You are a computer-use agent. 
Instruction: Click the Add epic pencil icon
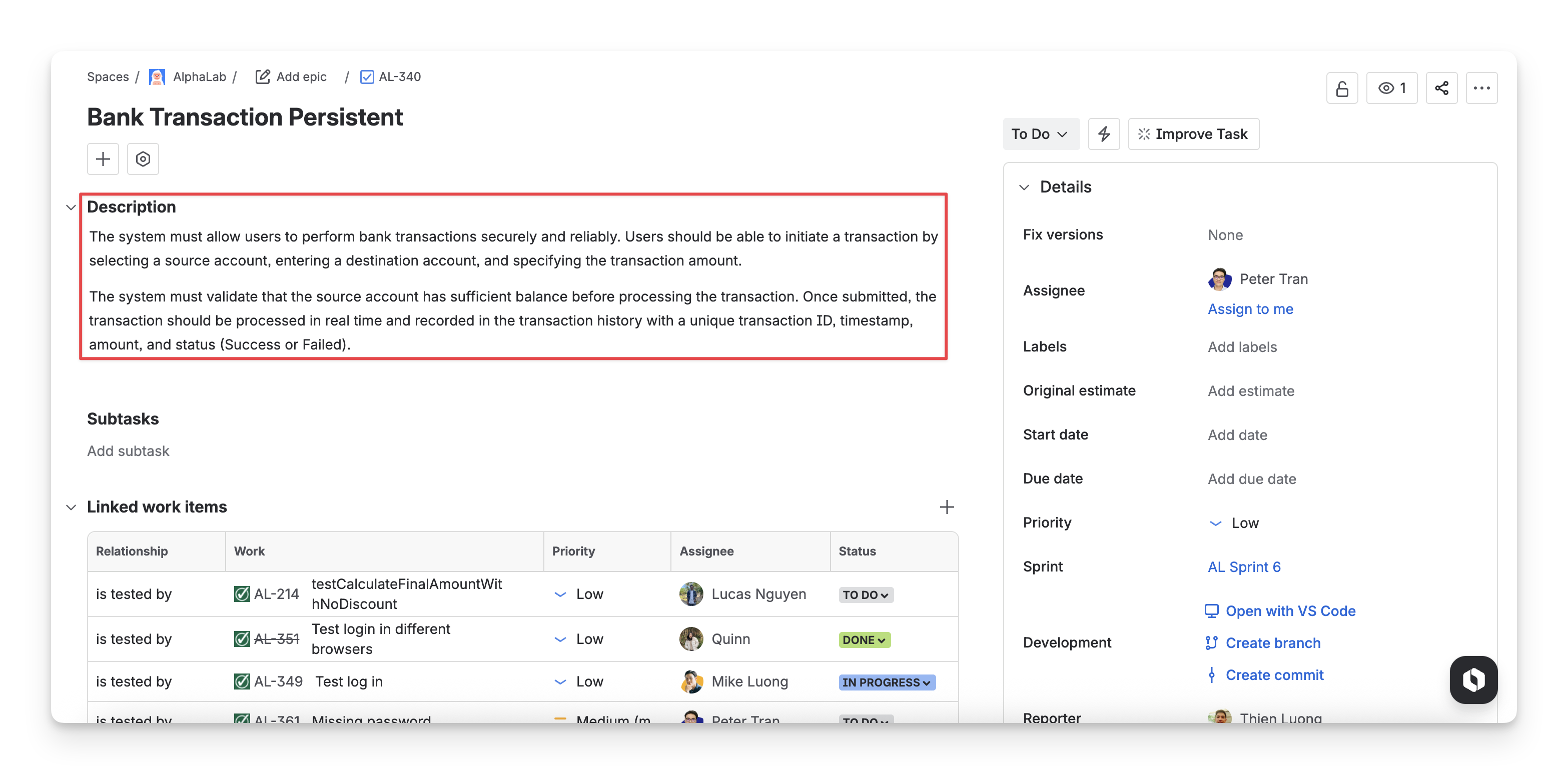point(262,76)
